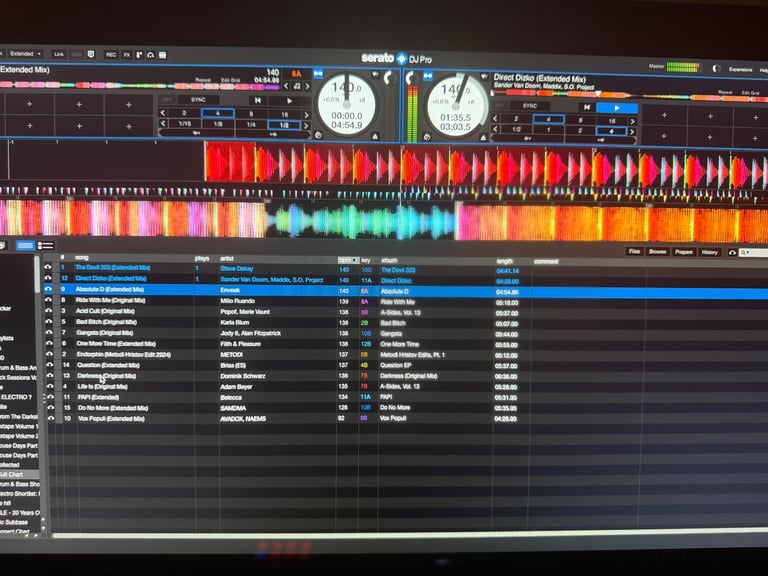This screenshot has width=768, height=576.
Task: Shift left deck key down arrow
Action: pyautogui.click(x=287, y=86)
